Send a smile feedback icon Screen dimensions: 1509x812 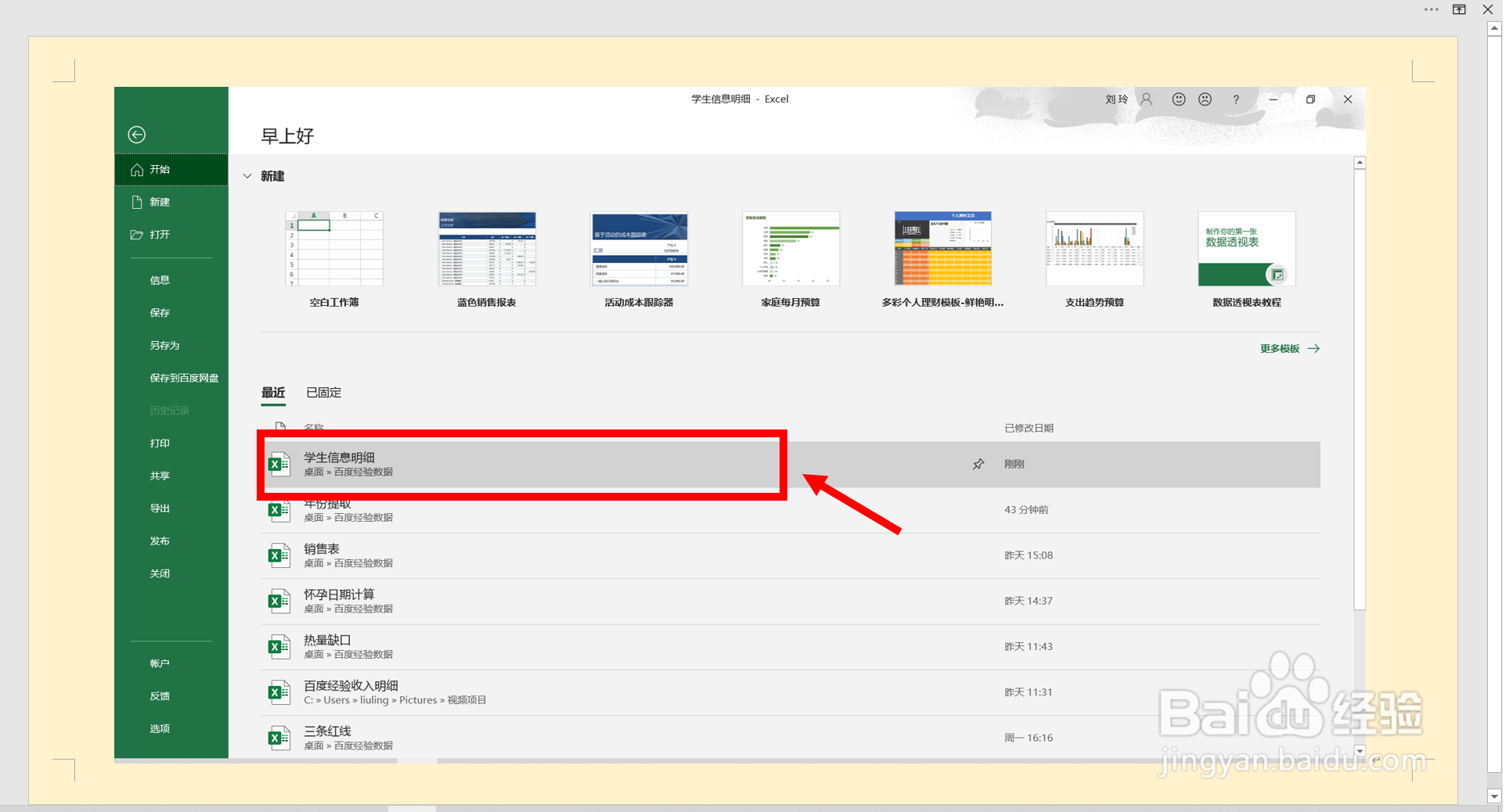click(1179, 99)
